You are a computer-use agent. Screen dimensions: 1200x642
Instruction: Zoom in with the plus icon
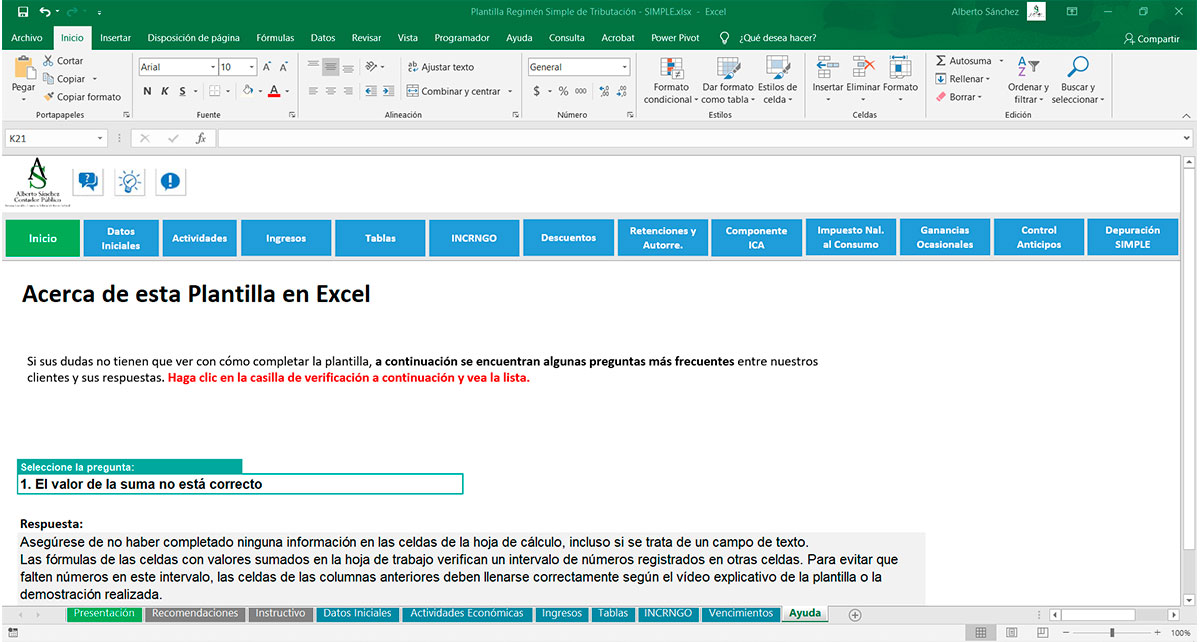coord(1160,633)
